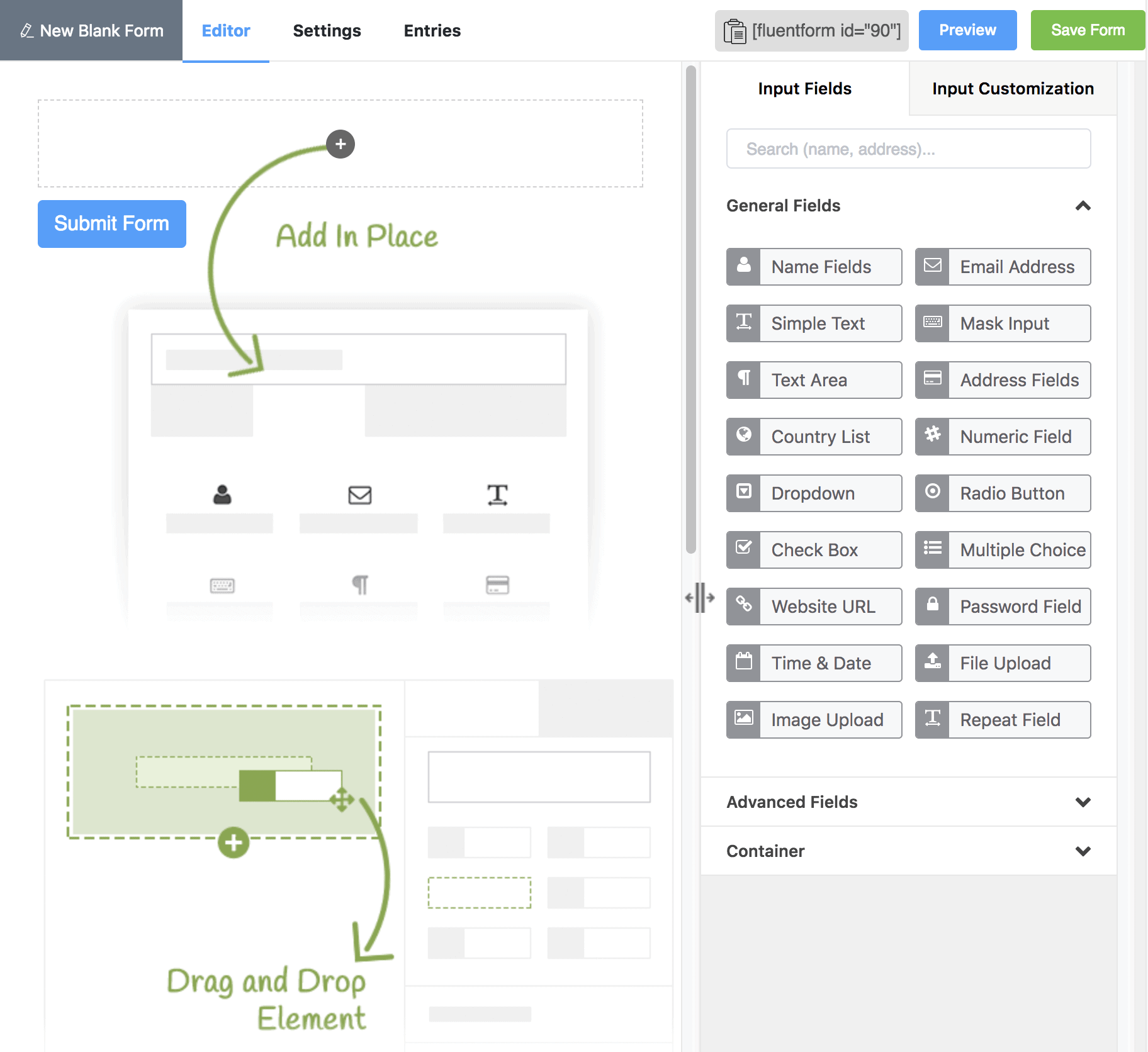
Task: Select the Time & Date calendar icon
Action: point(743,663)
